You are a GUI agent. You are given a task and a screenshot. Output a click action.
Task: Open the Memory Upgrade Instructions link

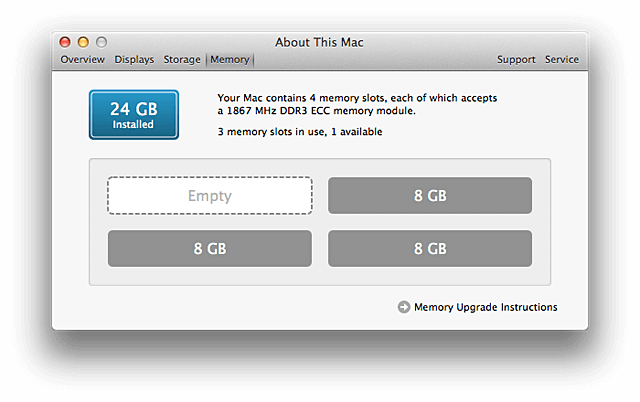(x=485, y=307)
